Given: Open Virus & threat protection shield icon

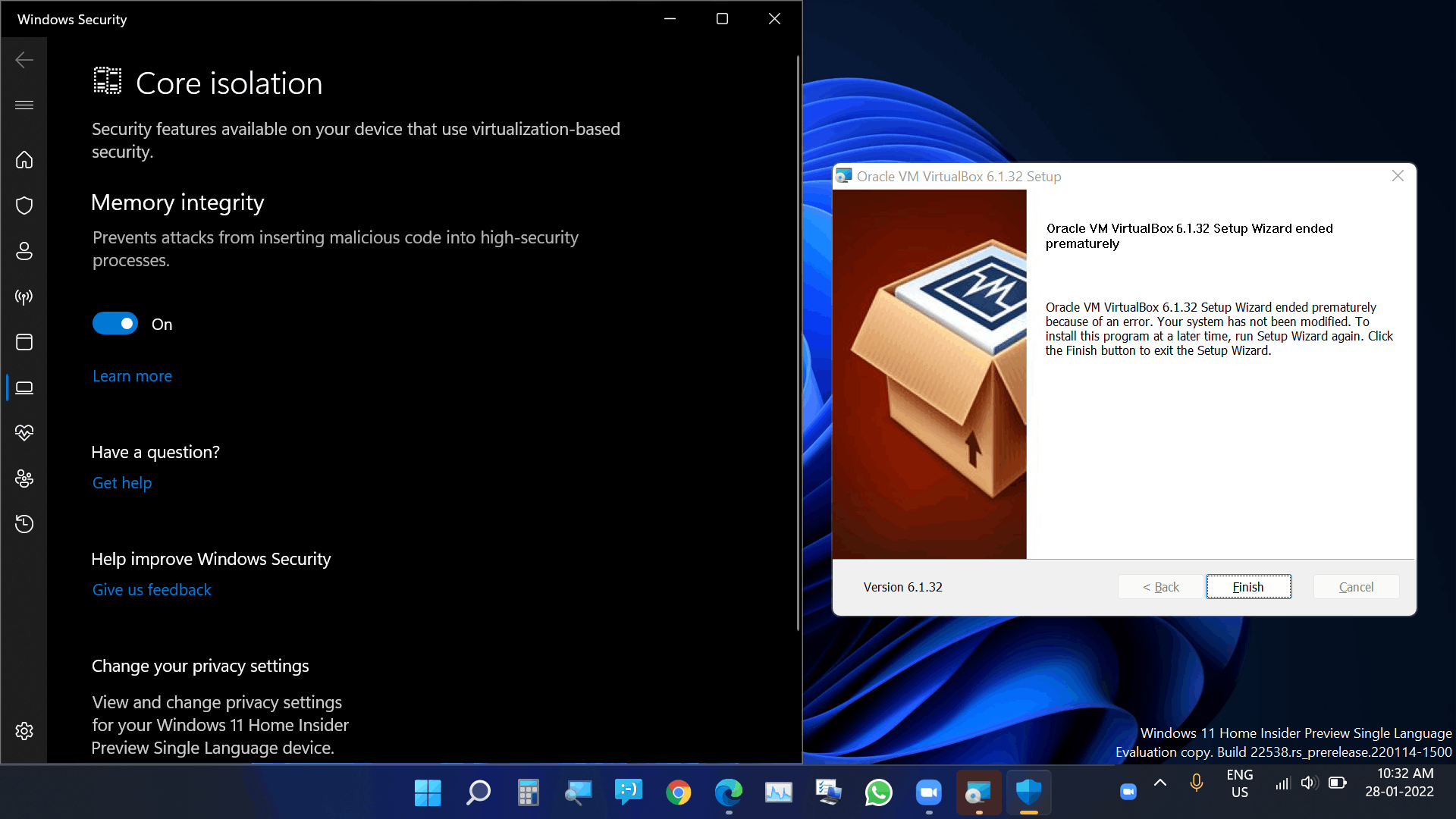Looking at the screenshot, I should pos(24,206).
